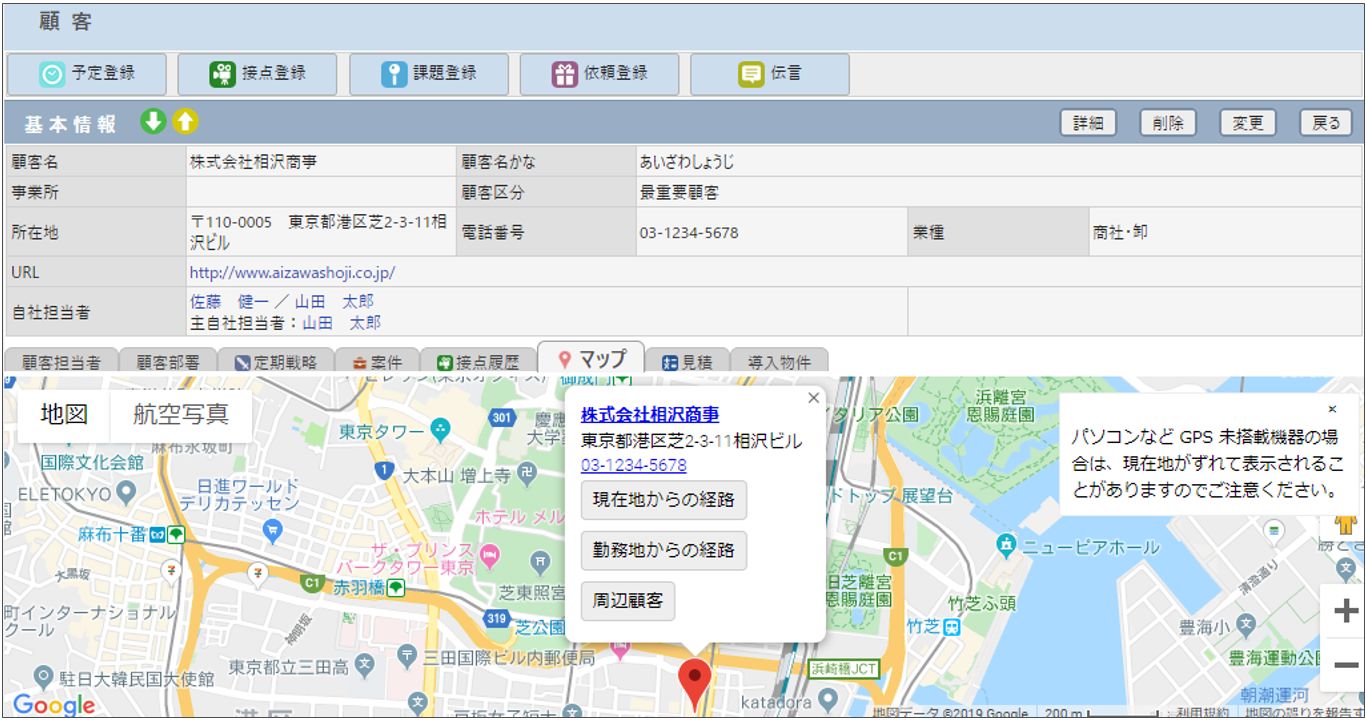Select the 地図 map view

[x=64, y=415]
